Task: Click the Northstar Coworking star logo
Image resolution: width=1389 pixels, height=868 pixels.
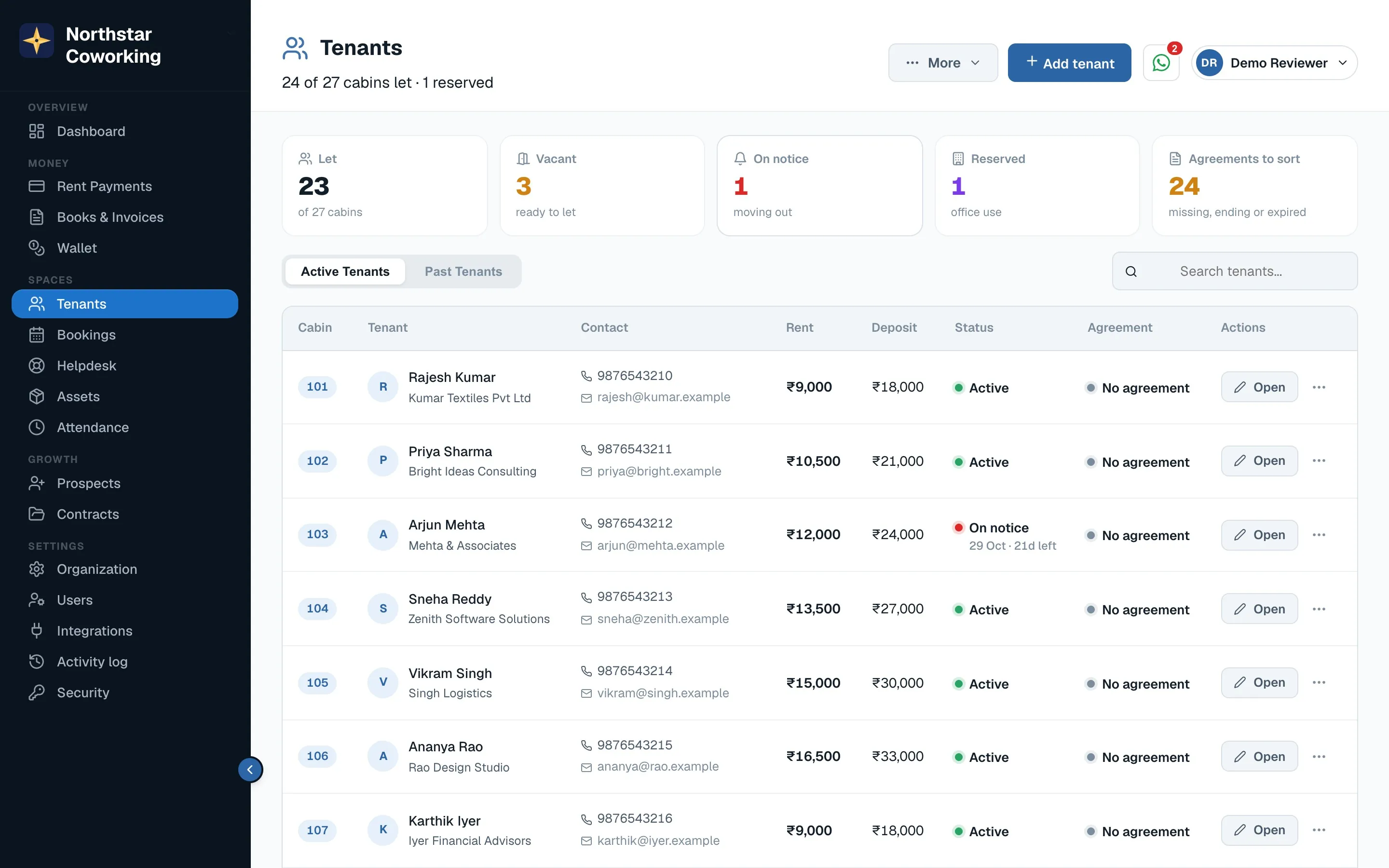Action: click(37, 41)
